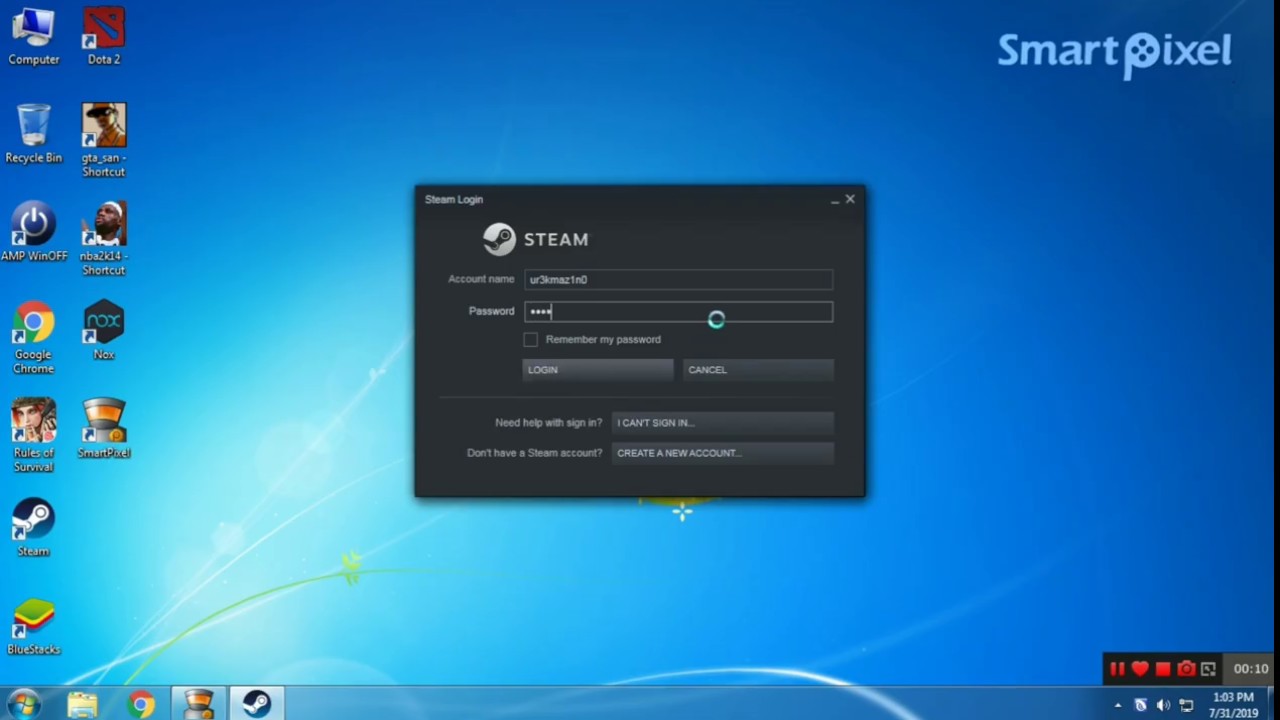Select the SmartPixel desktop shortcut
Viewport: 1280px width, 720px height.
[x=104, y=428]
